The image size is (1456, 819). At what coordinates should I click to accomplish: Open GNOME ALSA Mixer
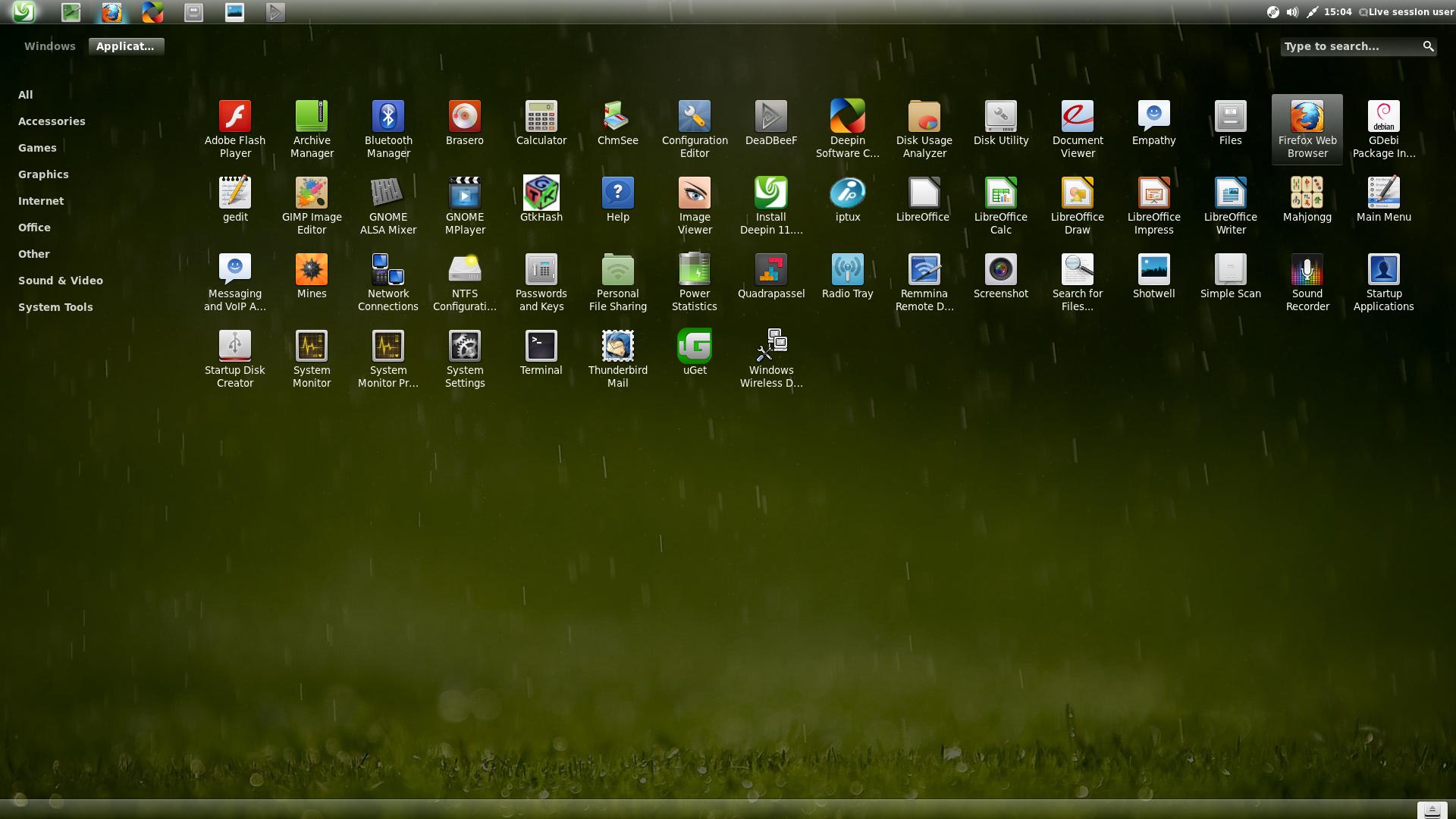(388, 206)
